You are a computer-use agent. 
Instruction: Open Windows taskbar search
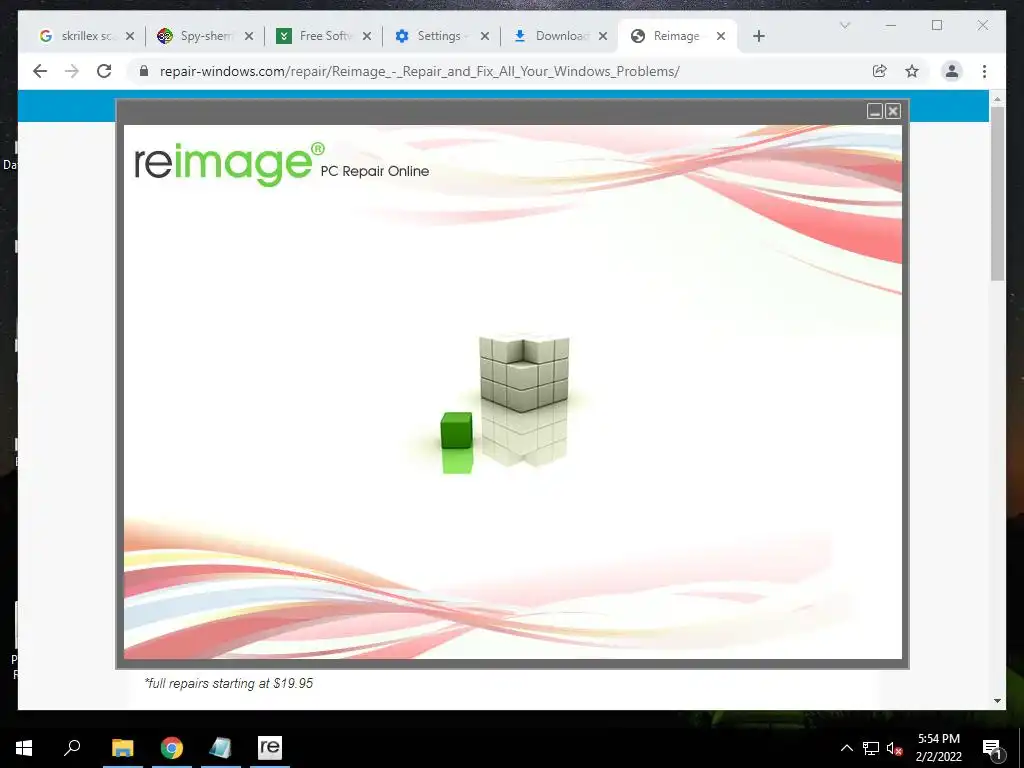point(72,748)
